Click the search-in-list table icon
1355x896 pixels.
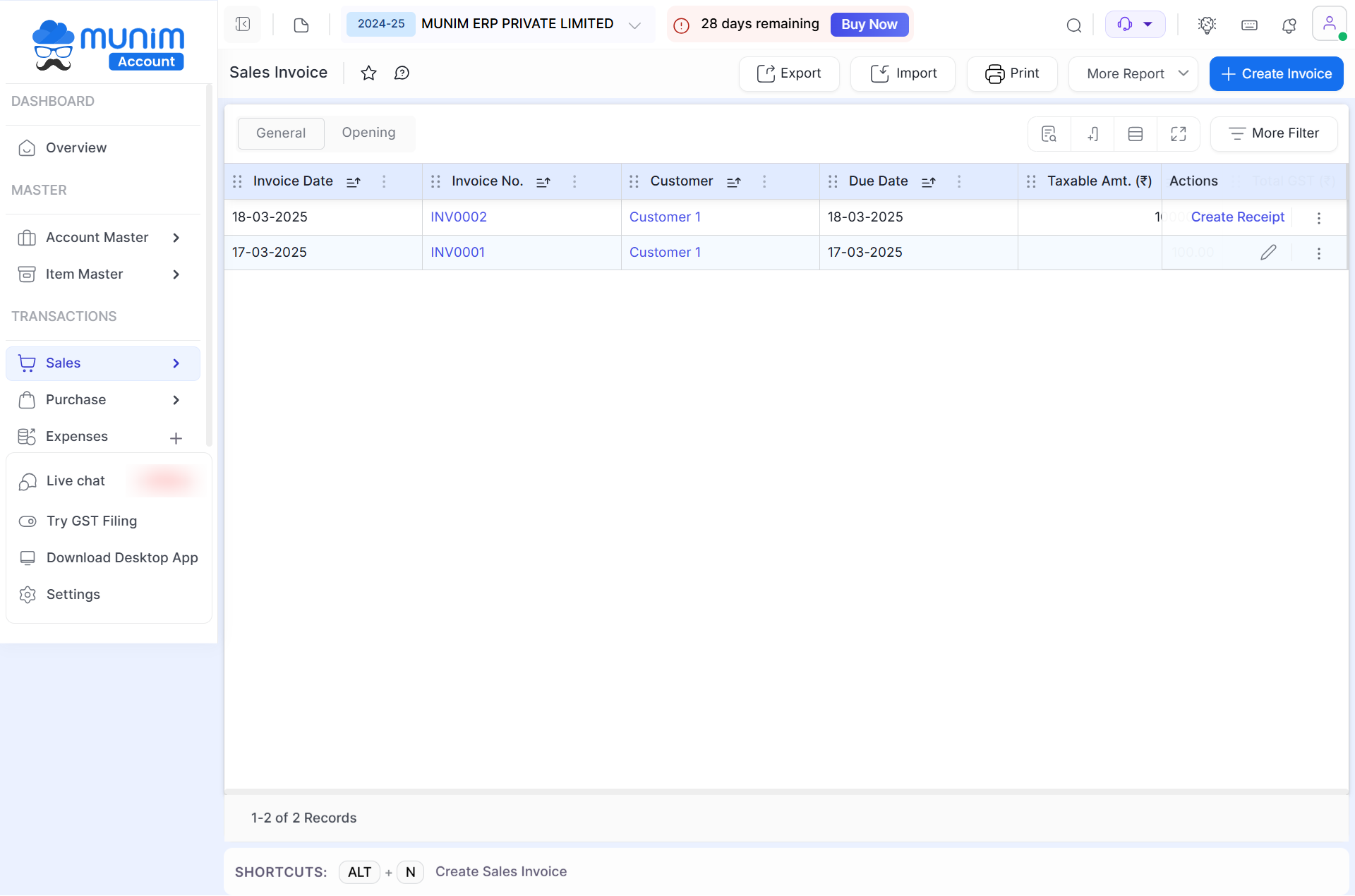point(1049,133)
